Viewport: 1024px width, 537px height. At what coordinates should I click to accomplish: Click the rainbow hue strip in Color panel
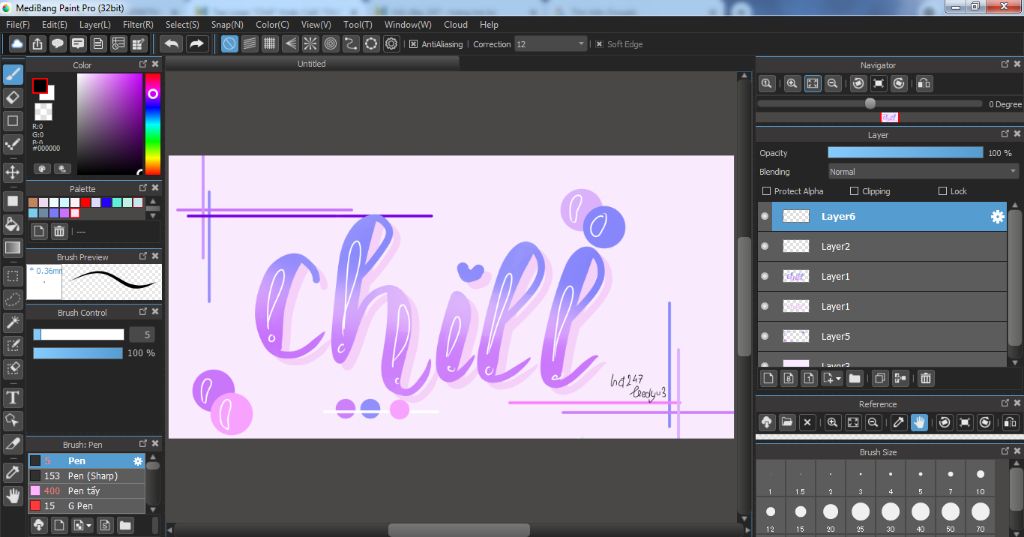pos(153,124)
